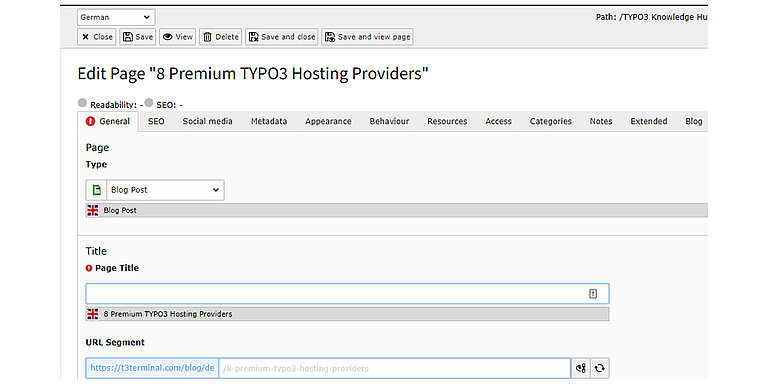Open the Blog tab
The height and width of the screenshot is (384, 768).
click(694, 121)
